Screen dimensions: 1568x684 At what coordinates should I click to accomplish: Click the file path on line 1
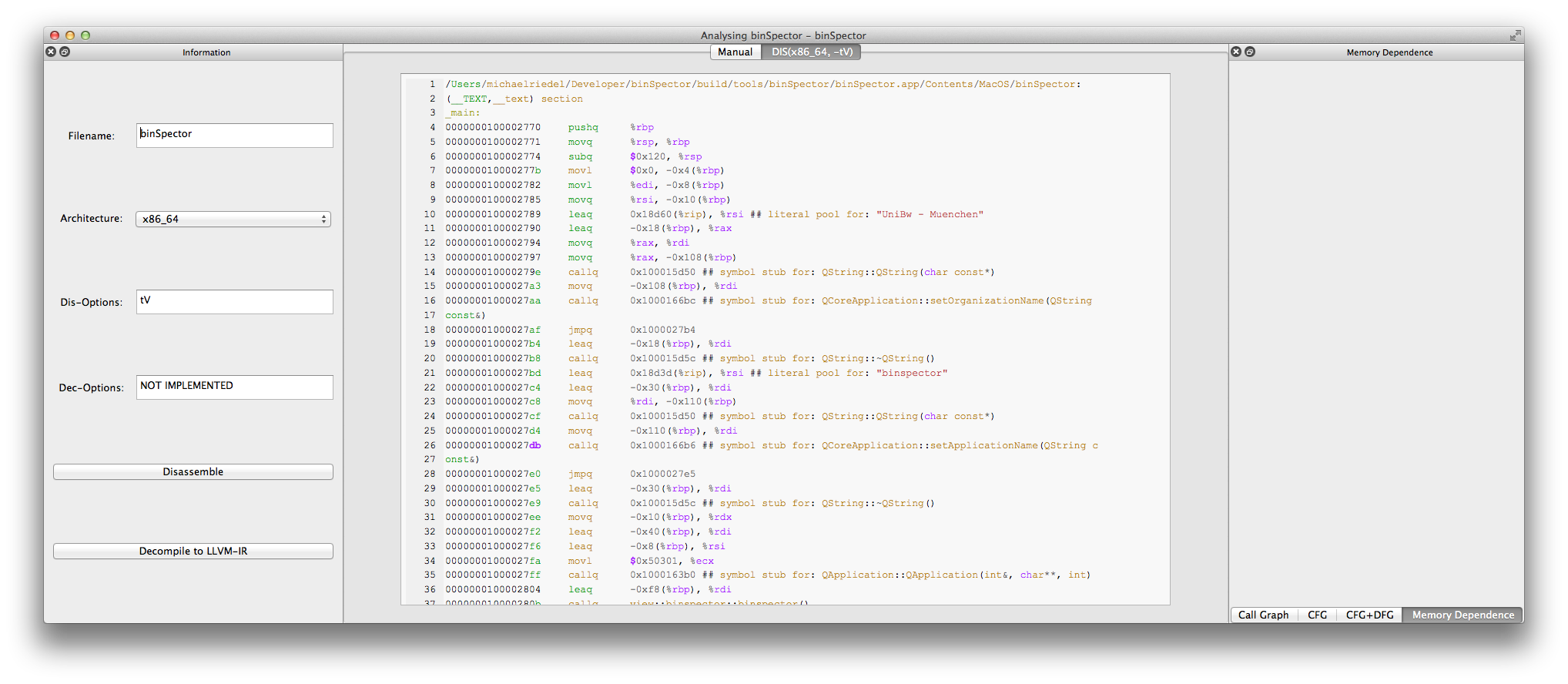[x=762, y=84]
